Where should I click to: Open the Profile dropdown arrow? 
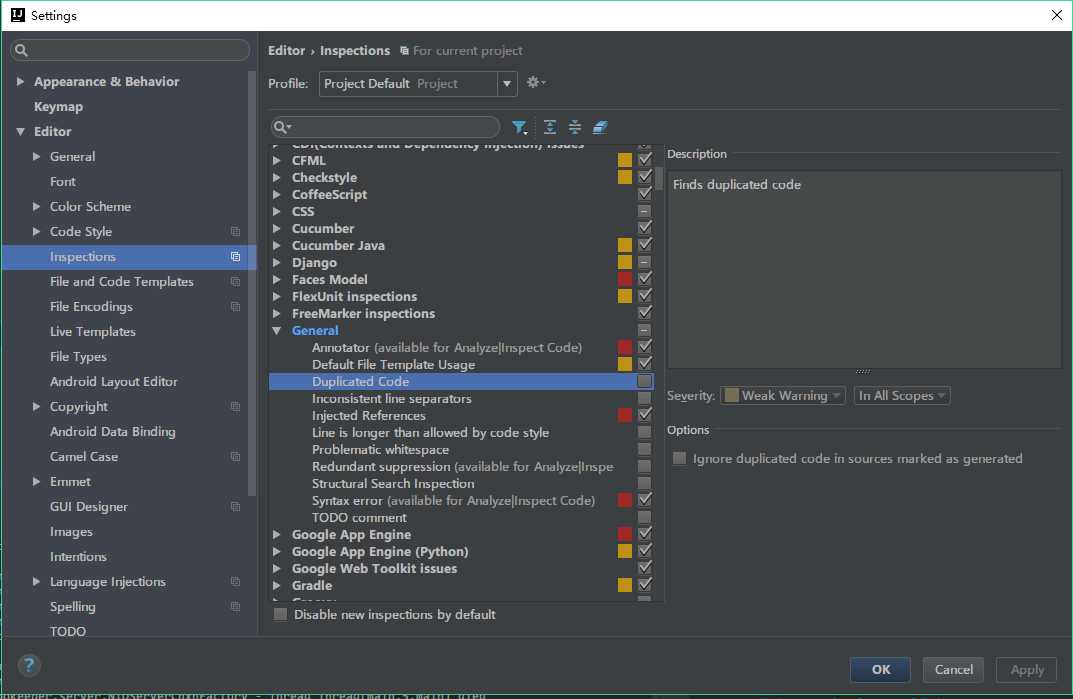coord(506,84)
